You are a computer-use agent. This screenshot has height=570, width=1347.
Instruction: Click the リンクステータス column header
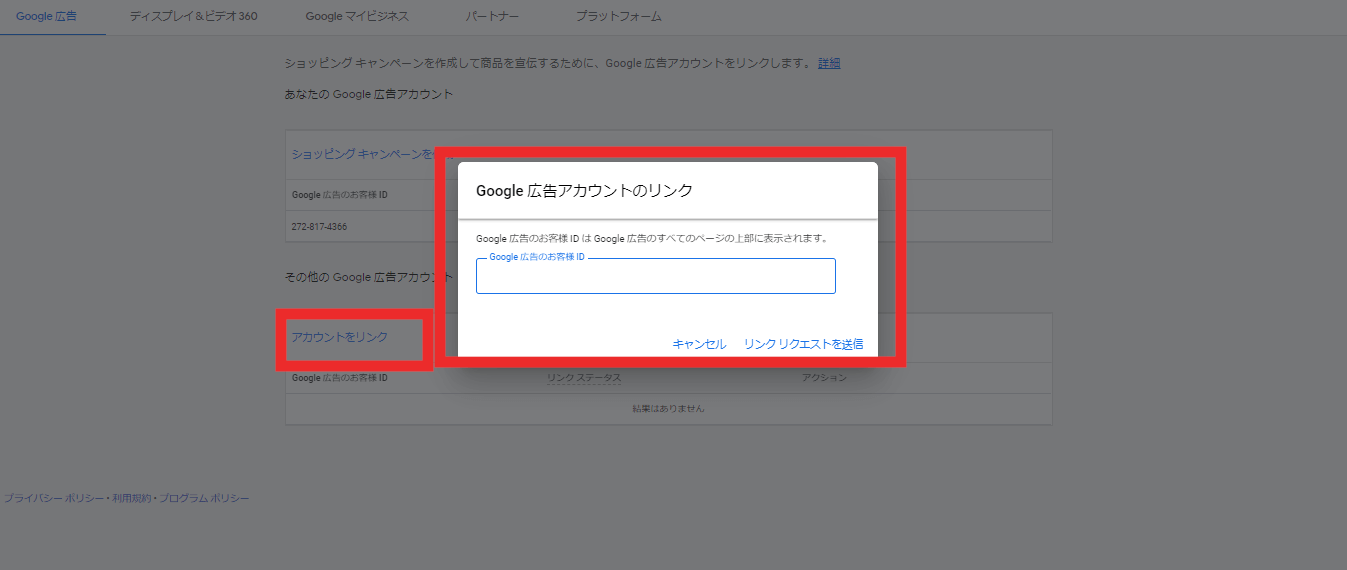click(584, 378)
